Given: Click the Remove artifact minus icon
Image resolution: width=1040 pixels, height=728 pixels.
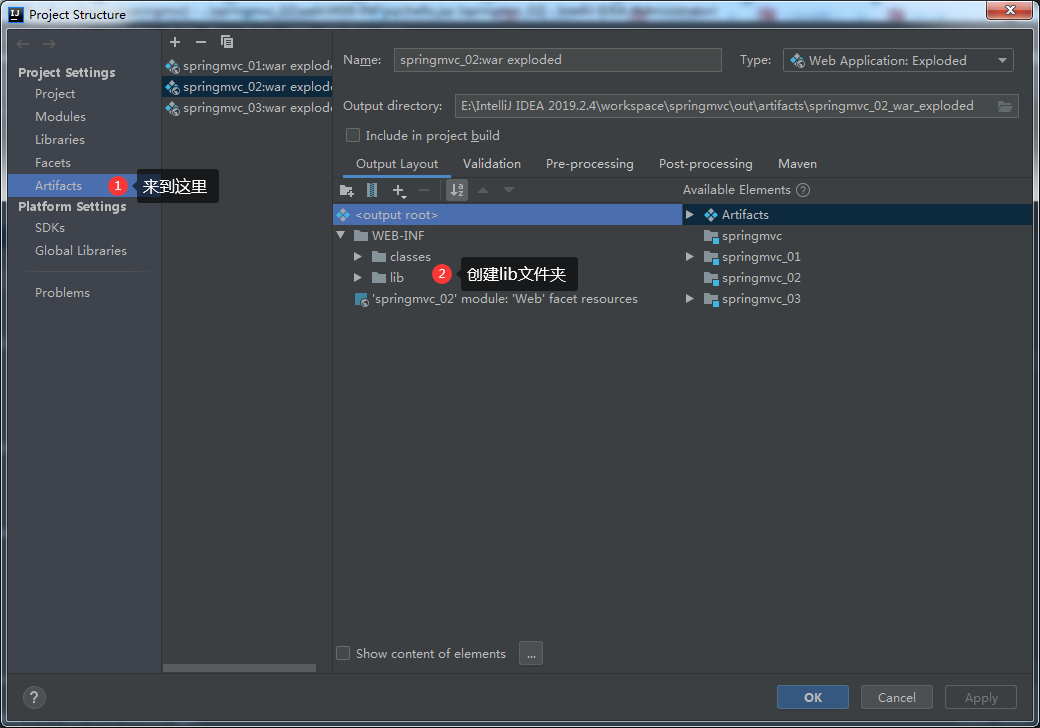Looking at the screenshot, I should (201, 42).
